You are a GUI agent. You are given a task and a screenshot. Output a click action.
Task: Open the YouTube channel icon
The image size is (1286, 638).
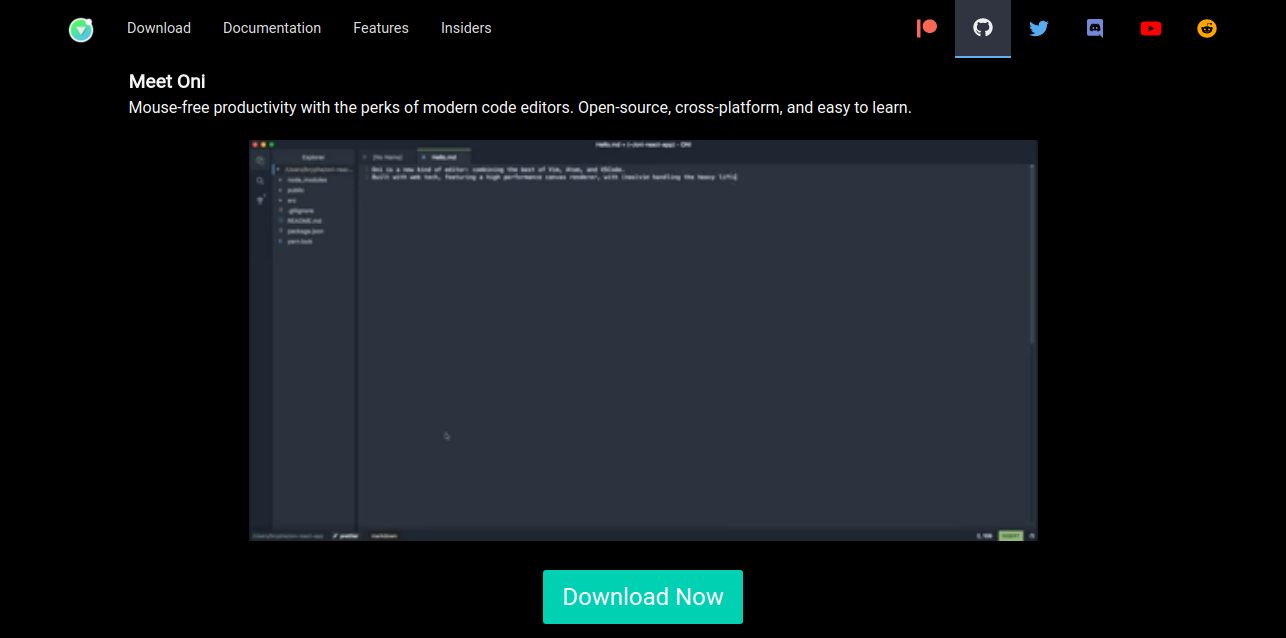(1151, 28)
